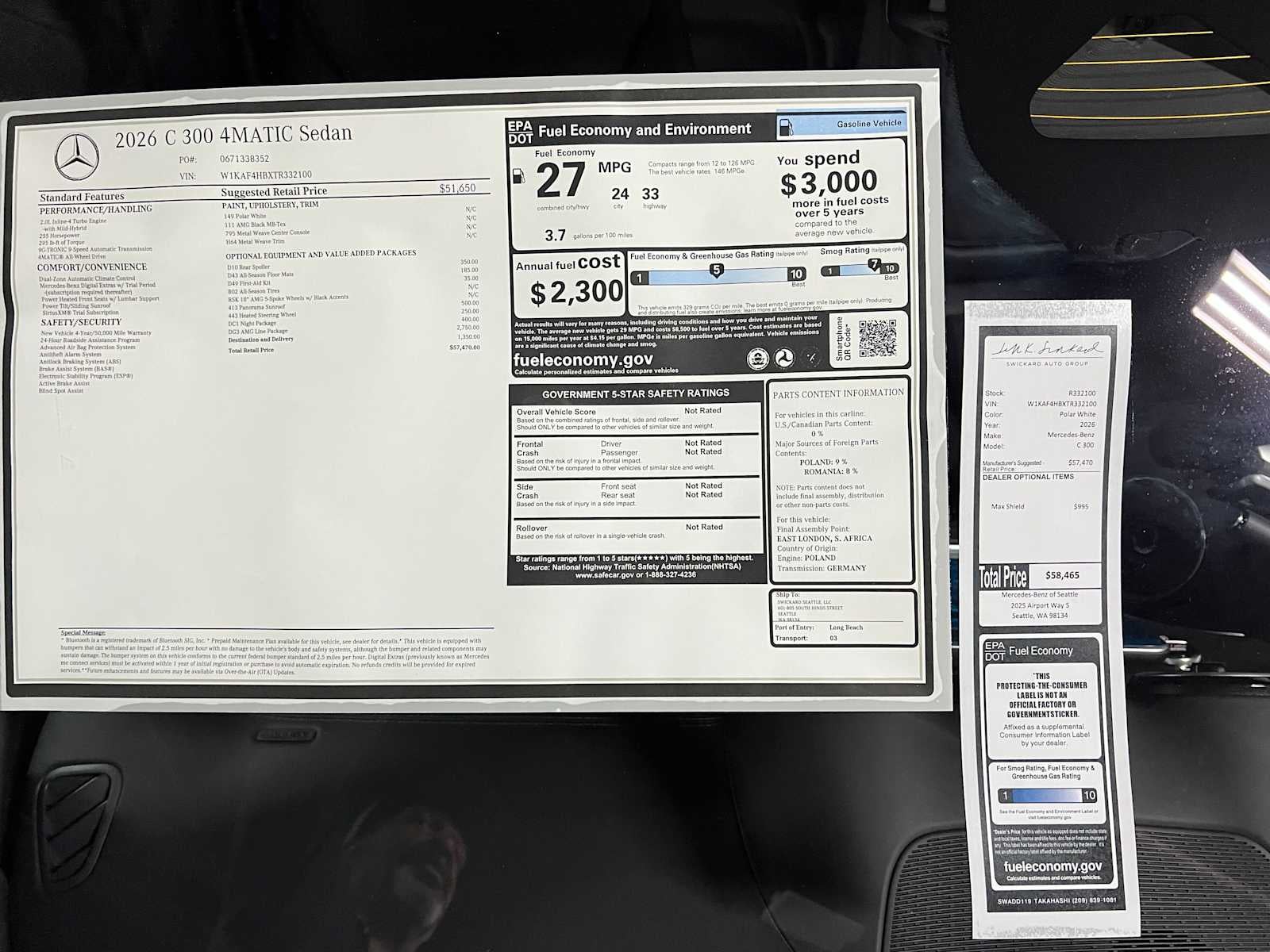Click the "D49 First-Aid Kit" option
Image resolution: width=1270 pixels, height=952 pixels.
[x=248, y=283]
